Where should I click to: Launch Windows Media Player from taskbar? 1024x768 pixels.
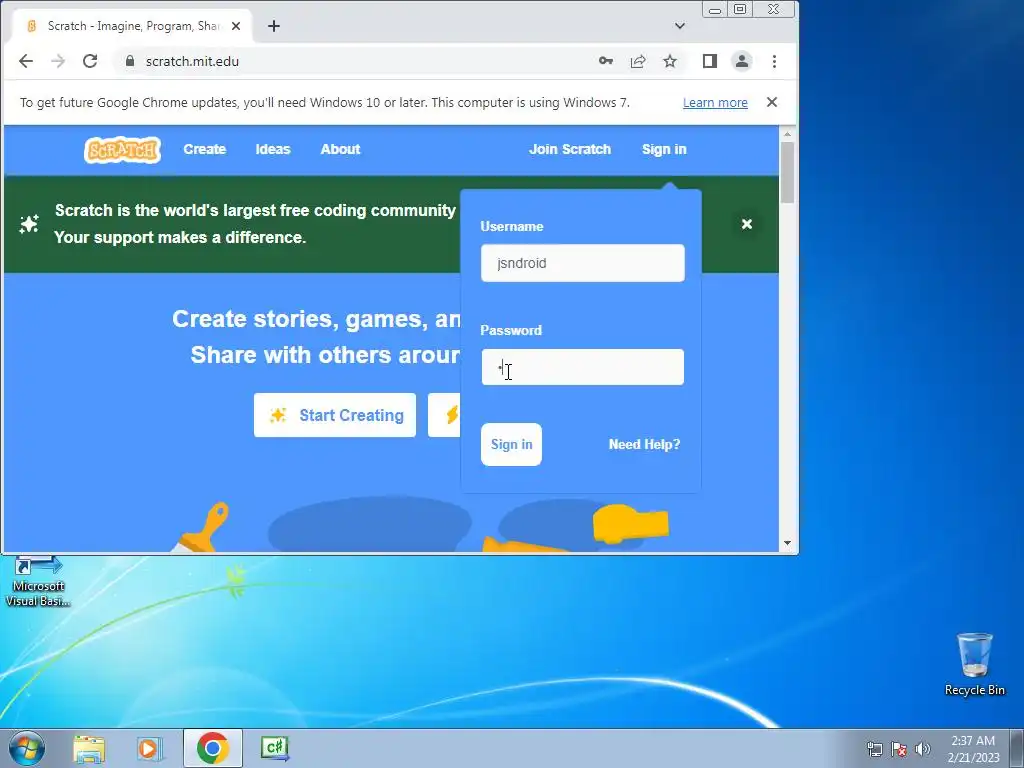point(150,749)
